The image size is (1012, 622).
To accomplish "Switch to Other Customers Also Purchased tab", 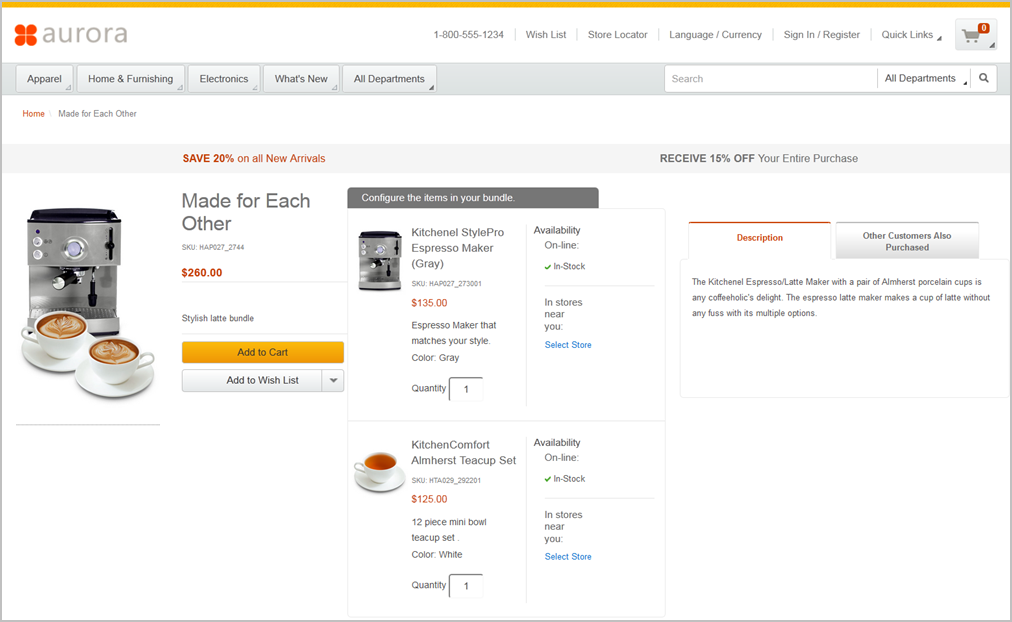I will tap(907, 241).
